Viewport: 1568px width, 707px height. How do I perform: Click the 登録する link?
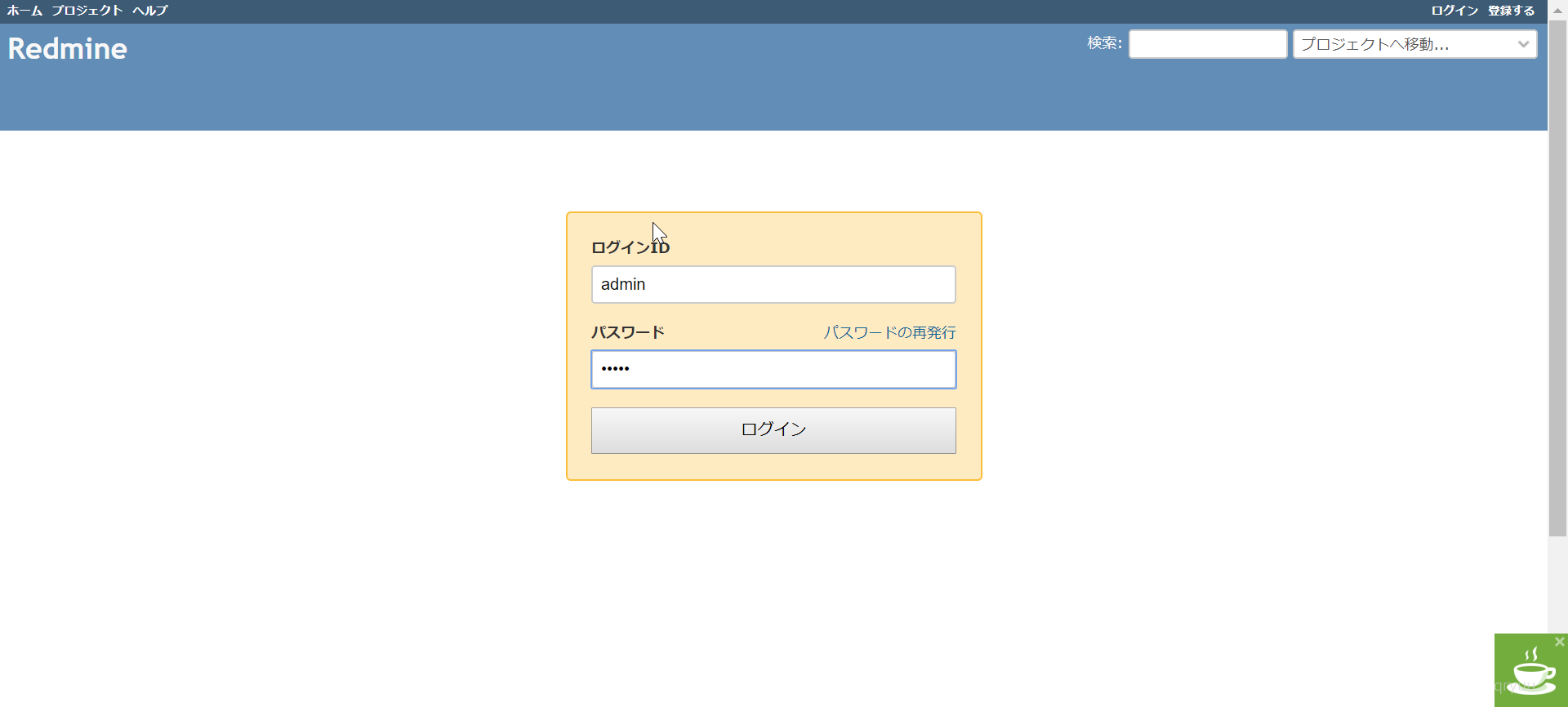1511,11
